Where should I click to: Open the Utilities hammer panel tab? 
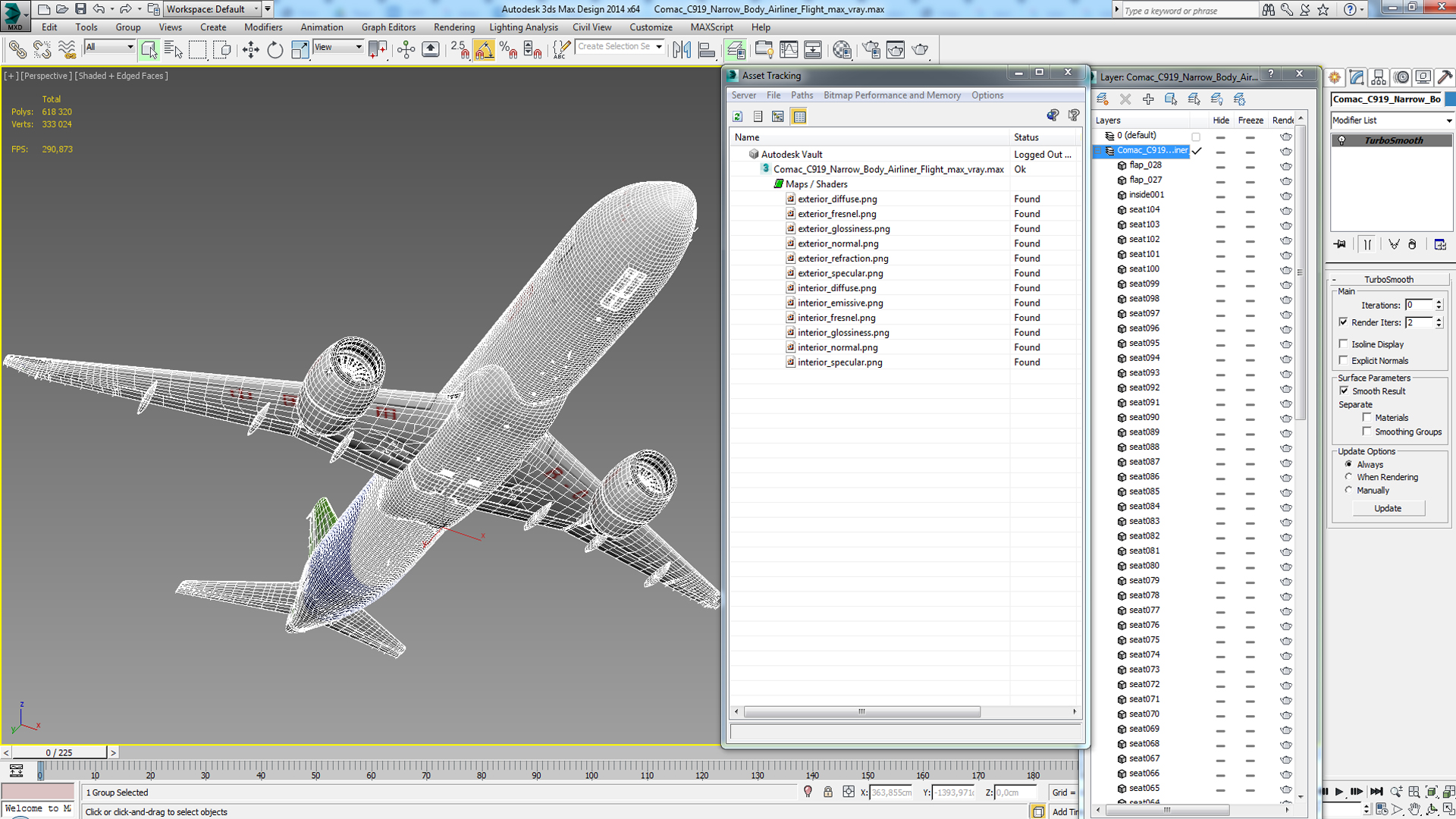click(1445, 77)
